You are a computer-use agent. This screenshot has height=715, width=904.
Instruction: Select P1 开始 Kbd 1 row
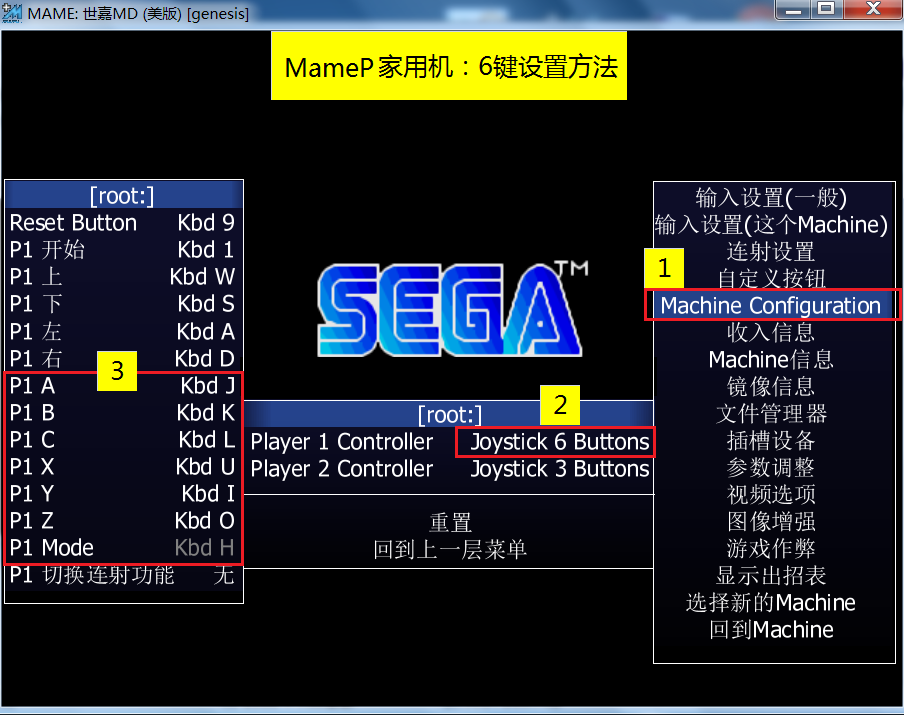123,250
